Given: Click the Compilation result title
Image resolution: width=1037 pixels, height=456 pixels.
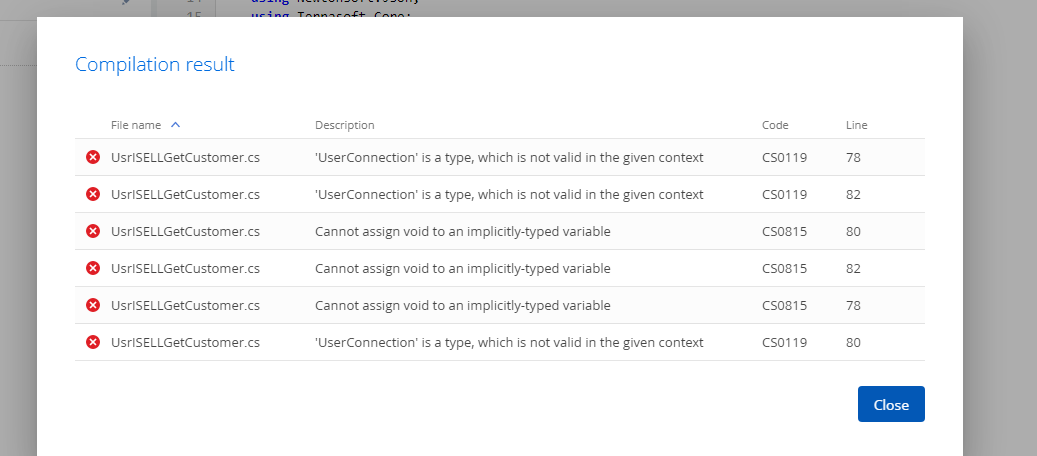Looking at the screenshot, I should (155, 65).
